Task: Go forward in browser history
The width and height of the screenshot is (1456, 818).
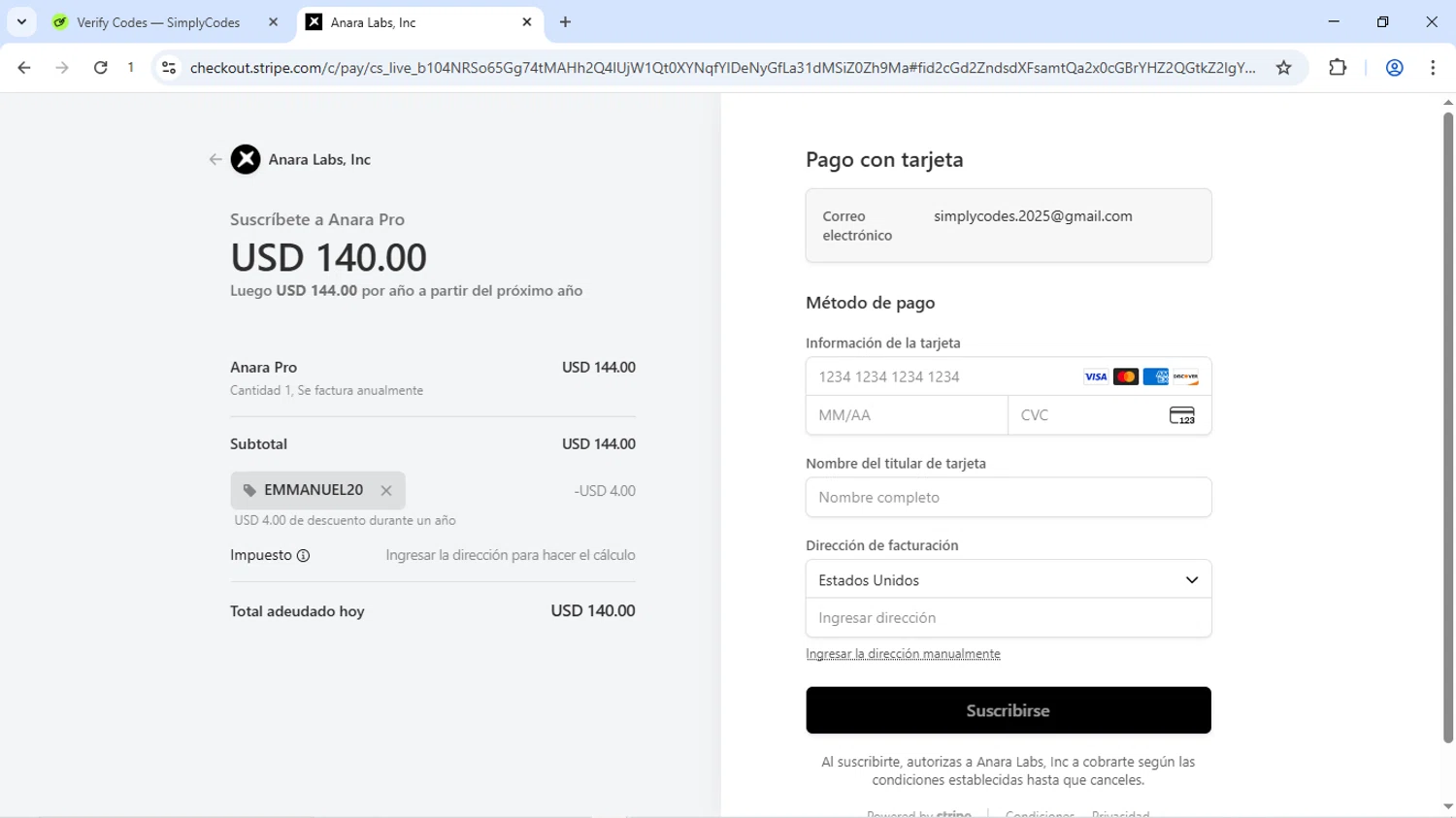Action: [62, 68]
